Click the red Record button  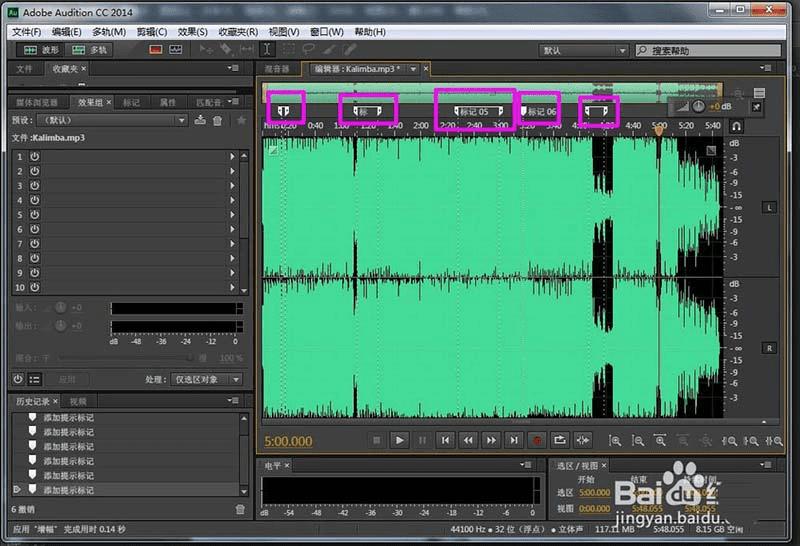[x=537, y=440]
